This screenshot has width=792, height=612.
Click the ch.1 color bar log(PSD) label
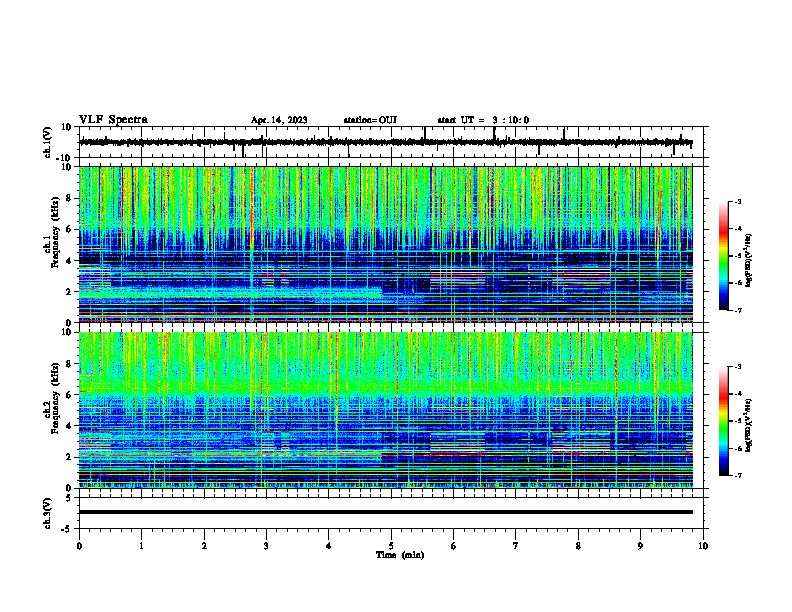coord(748,260)
